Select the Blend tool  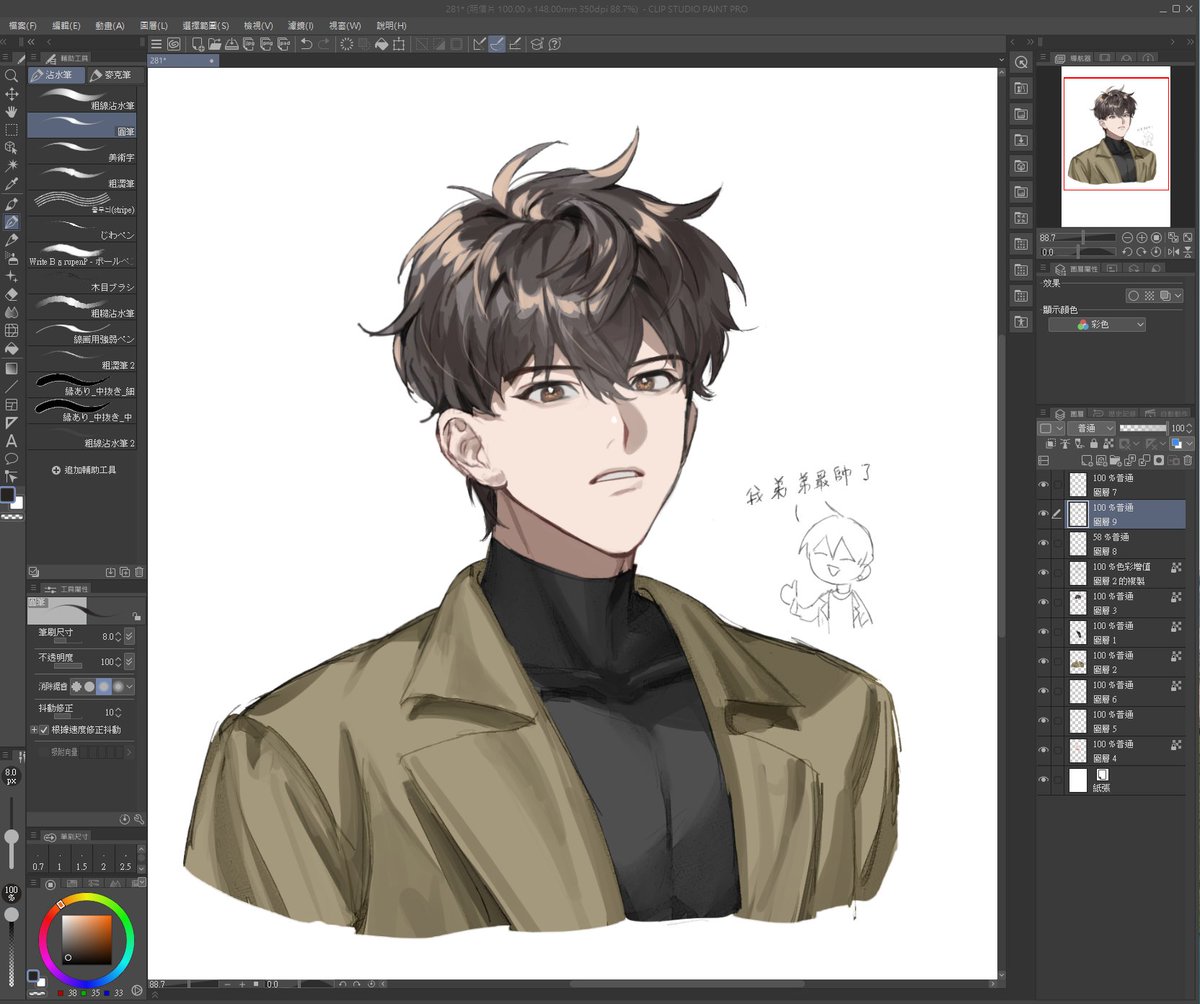click(x=13, y=312)
